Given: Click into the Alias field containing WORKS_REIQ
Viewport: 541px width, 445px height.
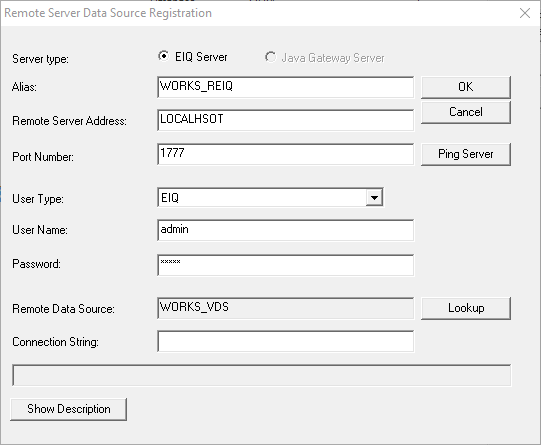Looking at the screenshot, I should pyautogui.click(x=285, y=87).
